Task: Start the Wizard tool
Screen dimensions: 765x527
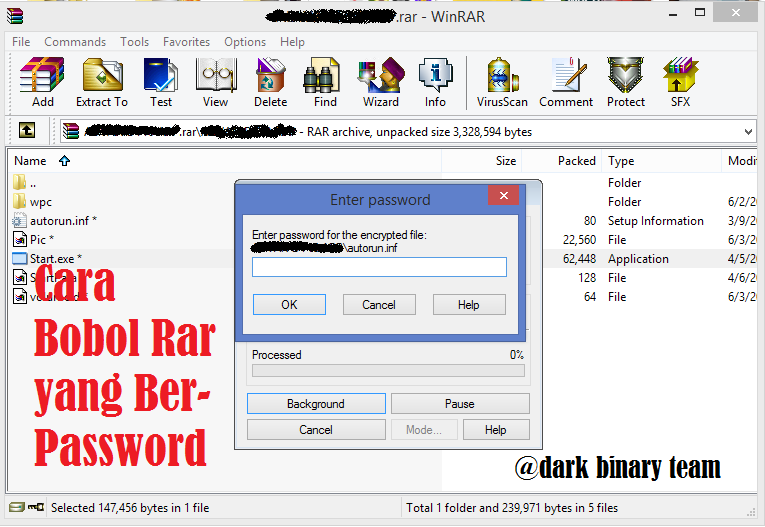Action: 381,81
